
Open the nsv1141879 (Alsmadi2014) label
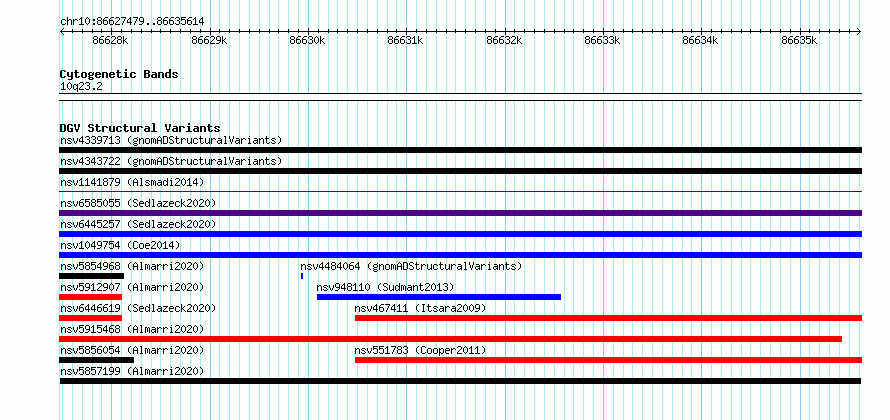point(132,182)
